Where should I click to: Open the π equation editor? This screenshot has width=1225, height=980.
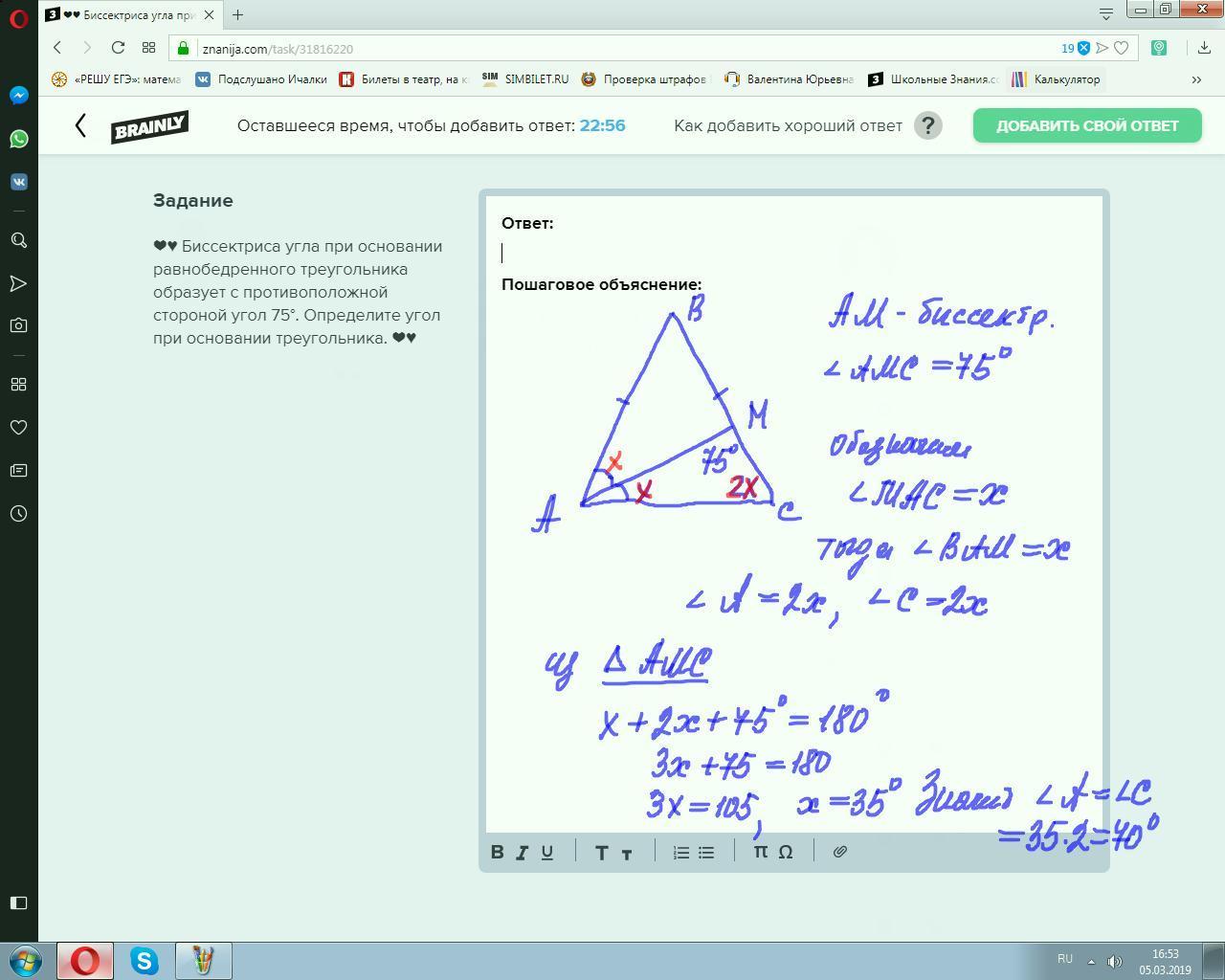click(761, 852)
